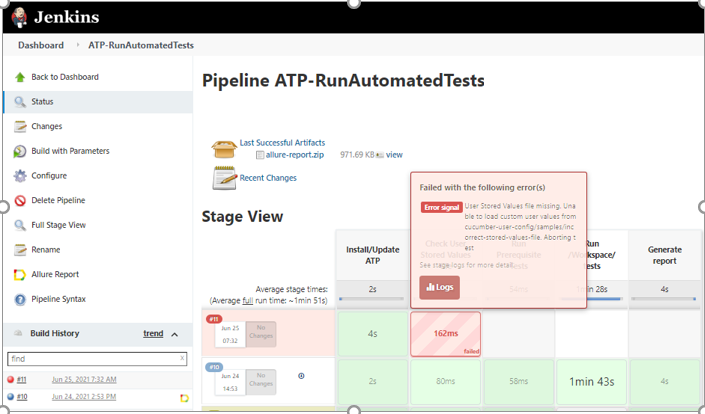Click the green Back to Dashboard arrow icon

(20, 77)
